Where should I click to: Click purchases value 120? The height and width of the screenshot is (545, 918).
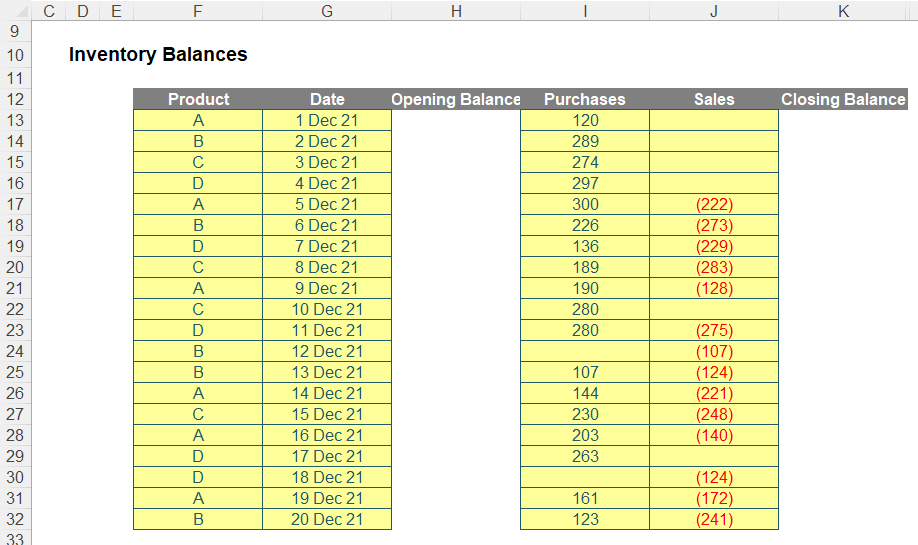pyautogui.click(x=585, y=120)
